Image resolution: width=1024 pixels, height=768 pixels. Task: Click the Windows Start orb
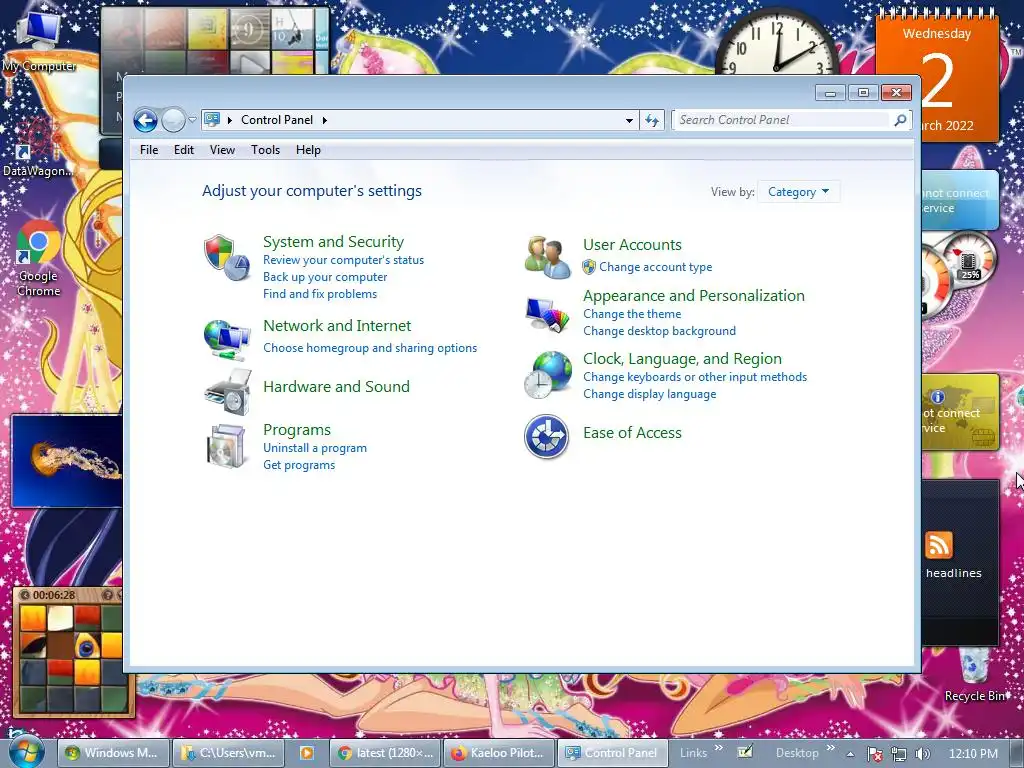pyautogui.click(x=26, y=752)
